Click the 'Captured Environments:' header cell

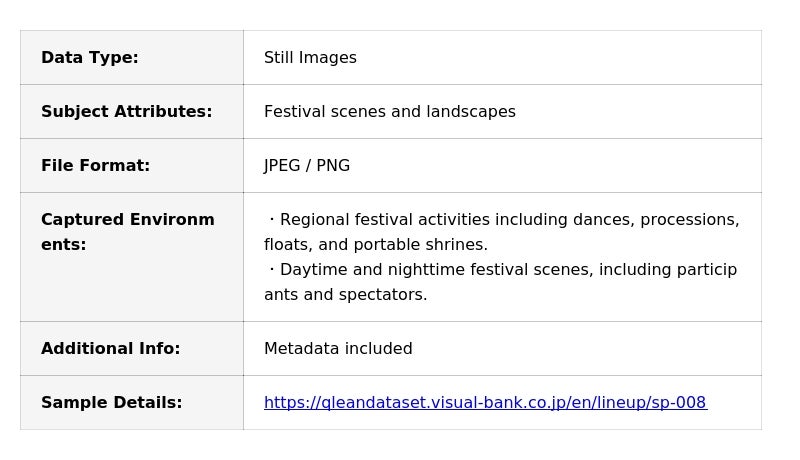[x=127, y=232]
